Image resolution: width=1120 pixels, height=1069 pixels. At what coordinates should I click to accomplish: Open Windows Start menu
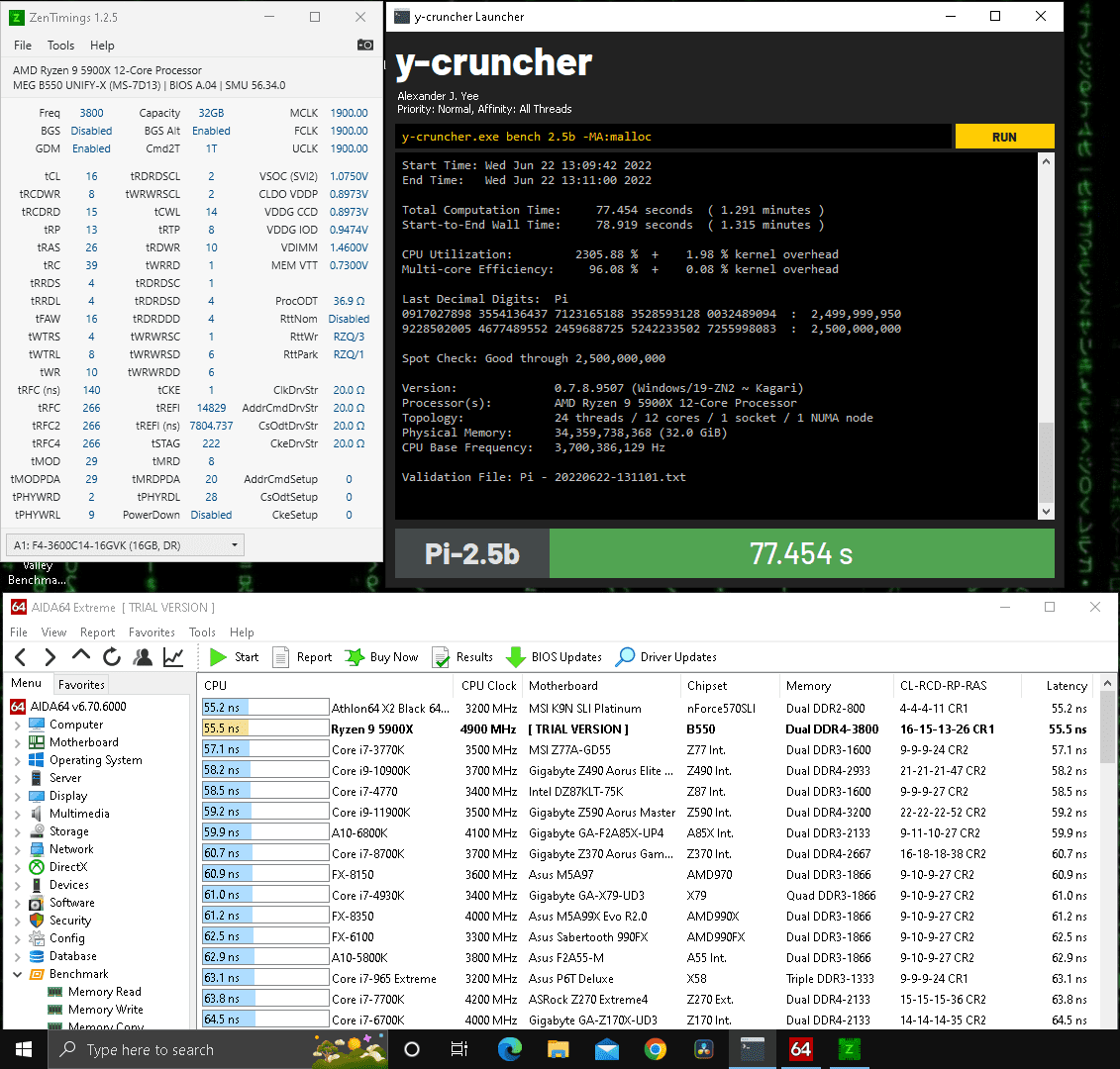click(x=24, y=1050)
